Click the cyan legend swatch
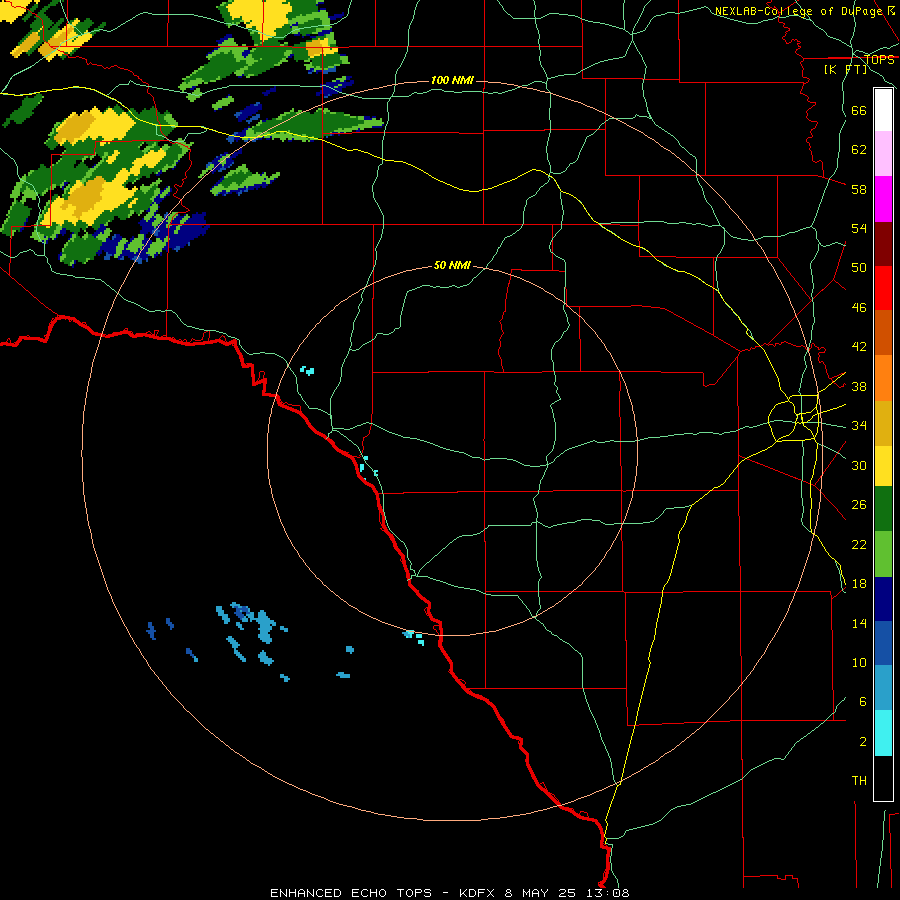This screenshot has height=900, width=900. tap(883, 733)
